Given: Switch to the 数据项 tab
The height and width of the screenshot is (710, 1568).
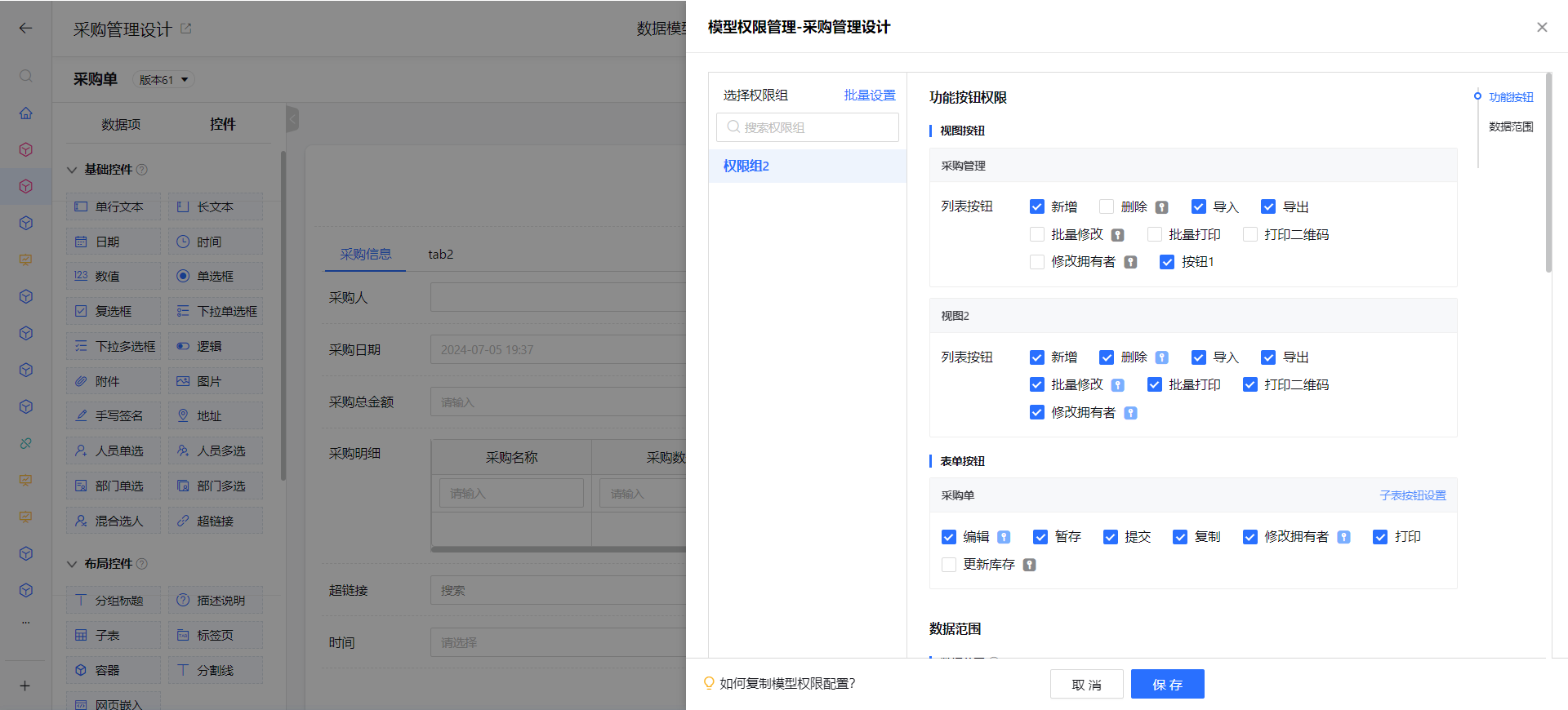Looking at the screenshot, I should [x=121, y=124].
